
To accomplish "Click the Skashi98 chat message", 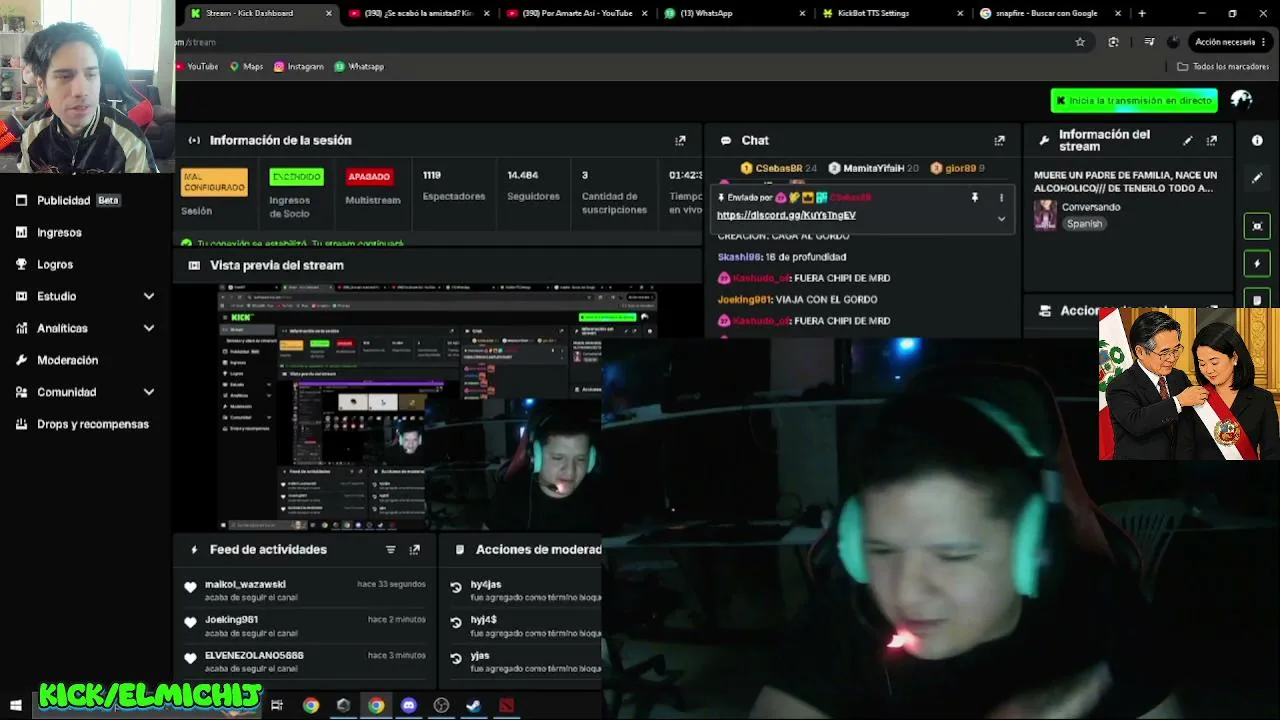I will (782, 257).
